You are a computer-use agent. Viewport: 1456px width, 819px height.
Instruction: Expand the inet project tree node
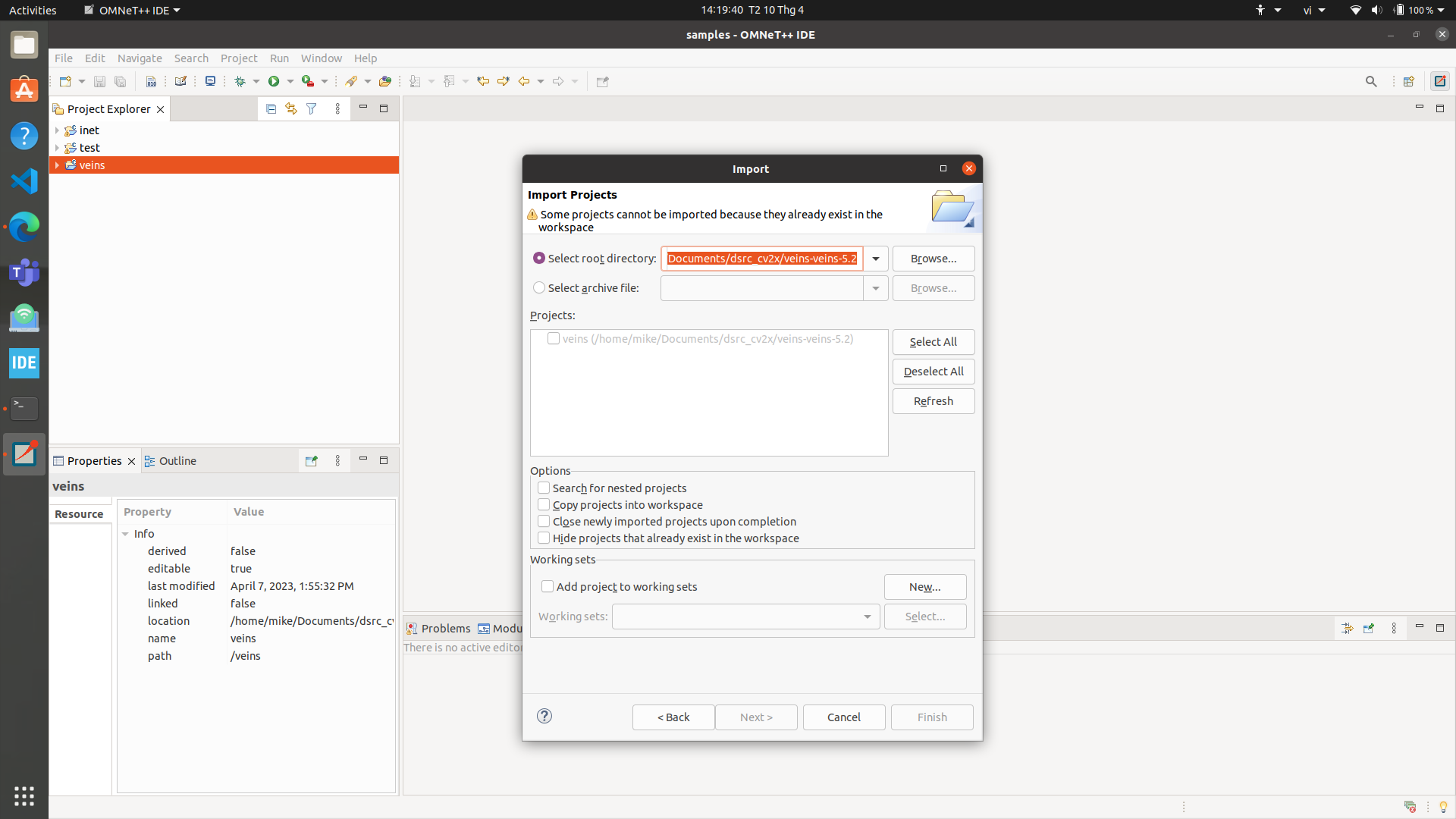point(57,130)
